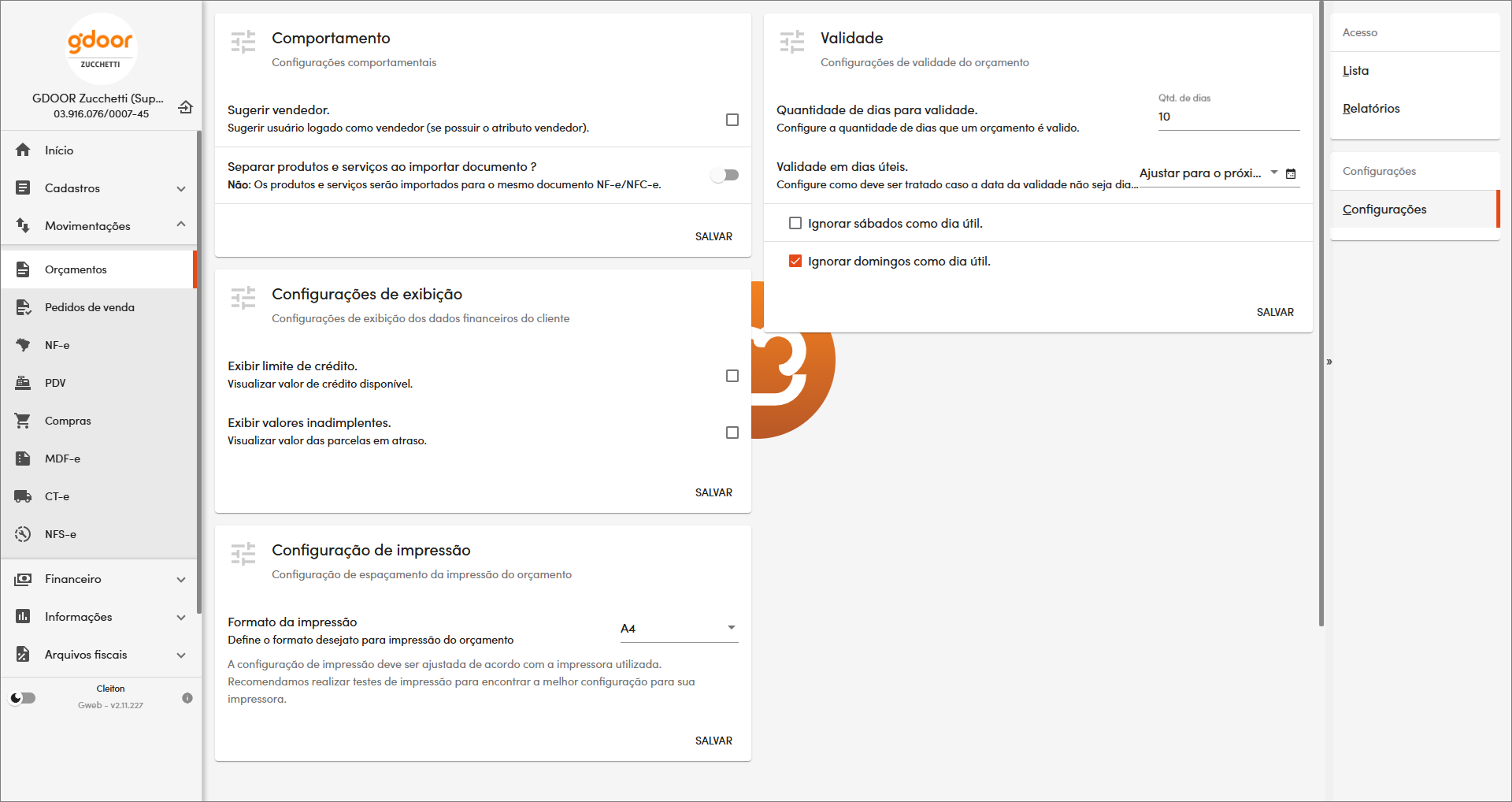Save the Comportamento settings with SALVAR
Image resolution: width=1512 pixels, height=802 pixels.
tap(713, 236)
